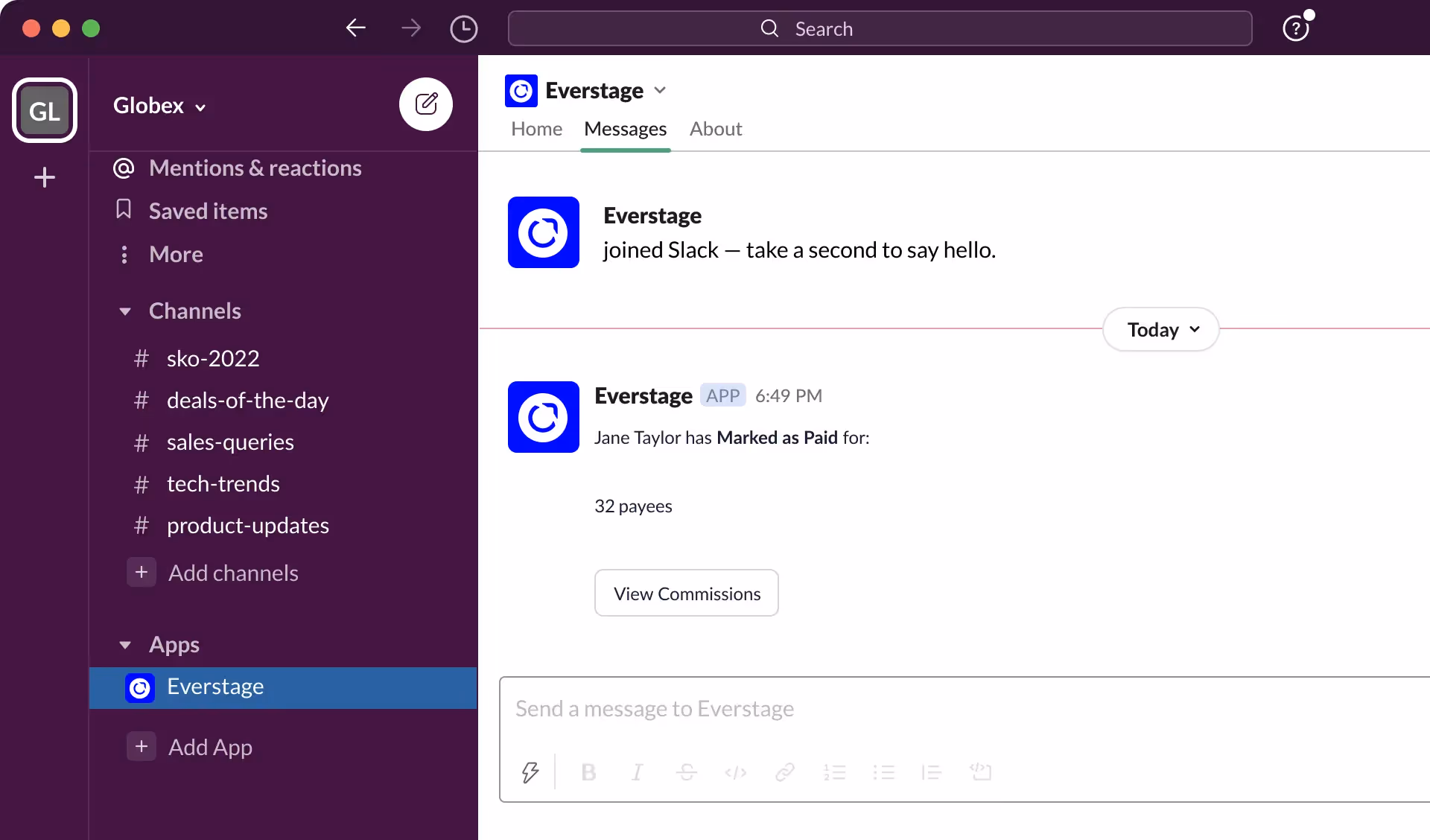Select the GL workspace avatar
Viewport: 1430px width, 840px height.
[45, 110]
